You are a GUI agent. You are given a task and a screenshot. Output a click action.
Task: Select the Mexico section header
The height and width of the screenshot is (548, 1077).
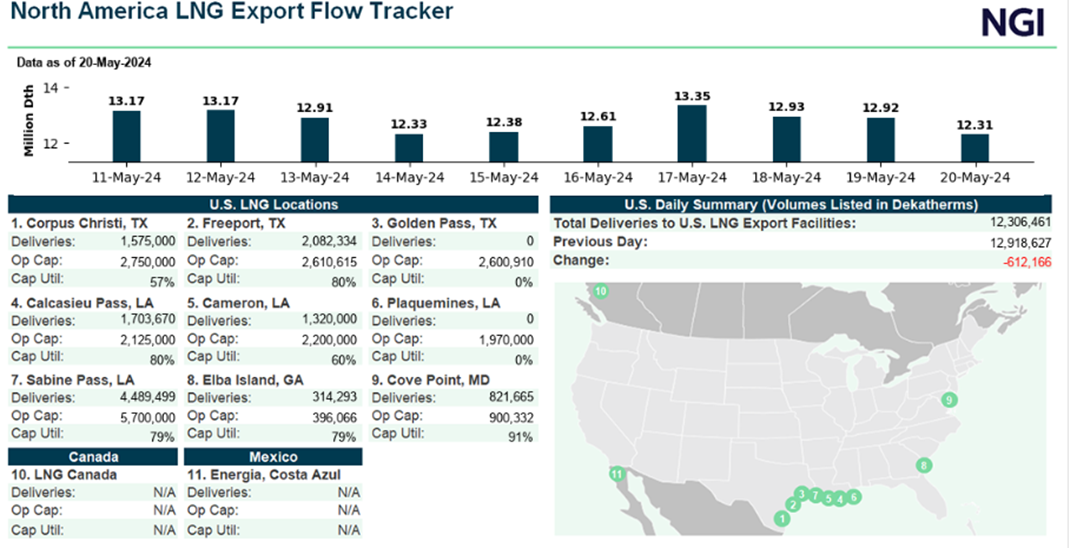(x=273, y=457)
